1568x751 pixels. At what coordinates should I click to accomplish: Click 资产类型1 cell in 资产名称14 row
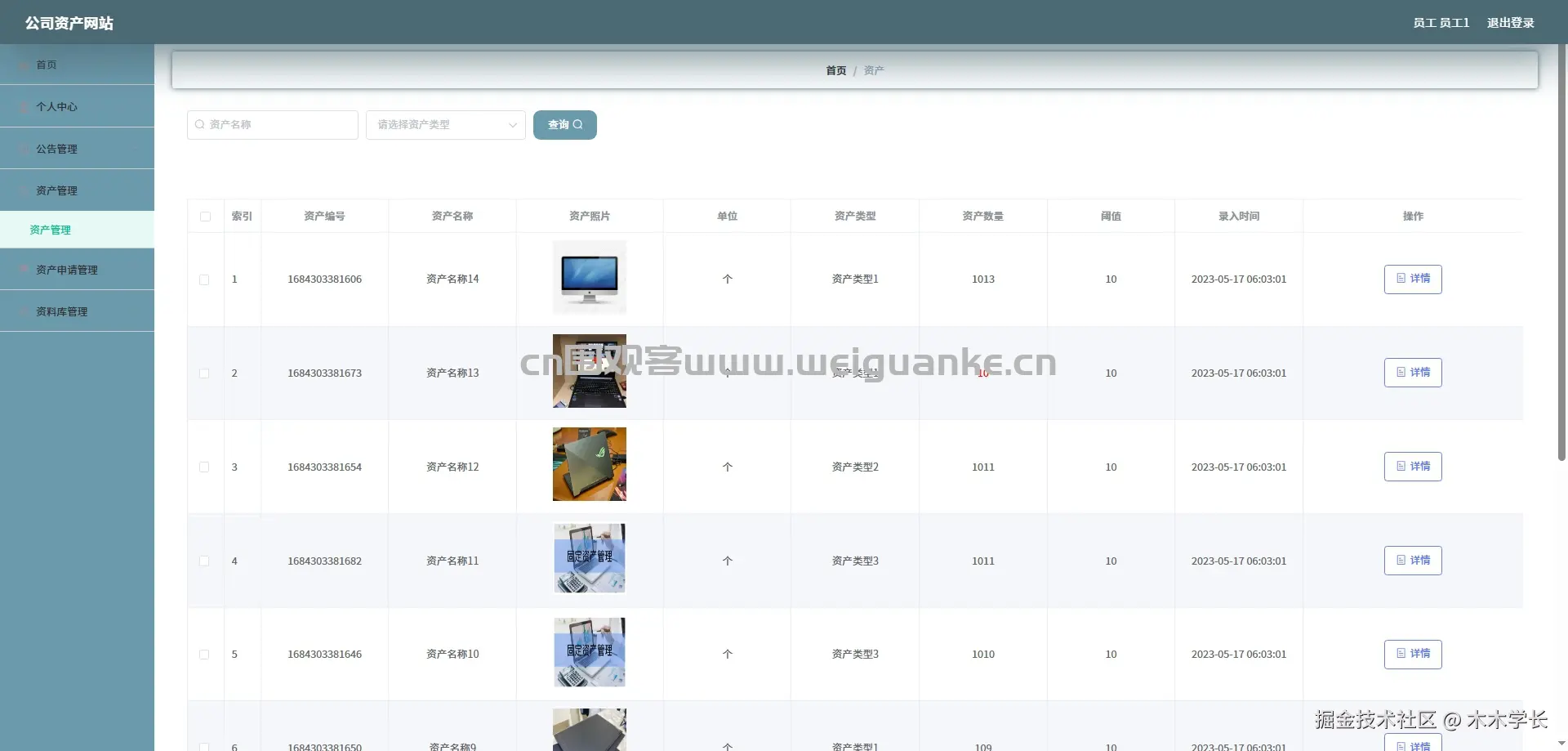(855, 279)
